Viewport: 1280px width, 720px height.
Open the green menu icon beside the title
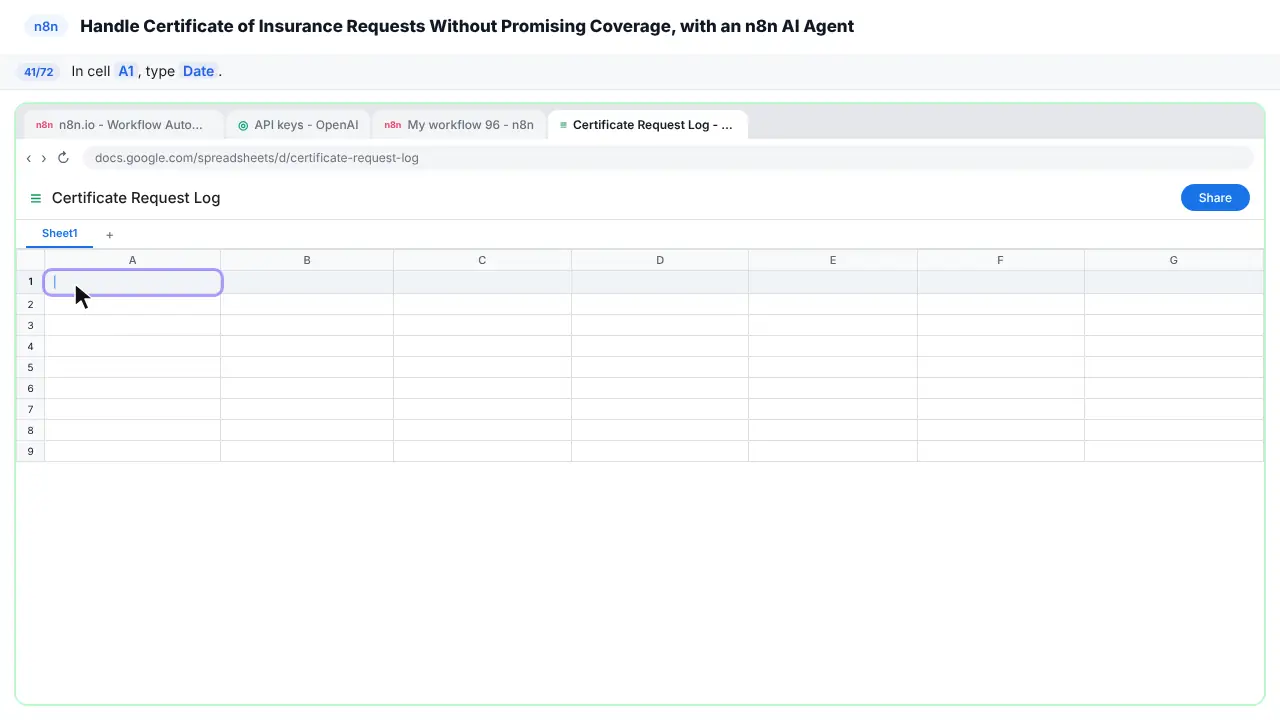(36, 198)
